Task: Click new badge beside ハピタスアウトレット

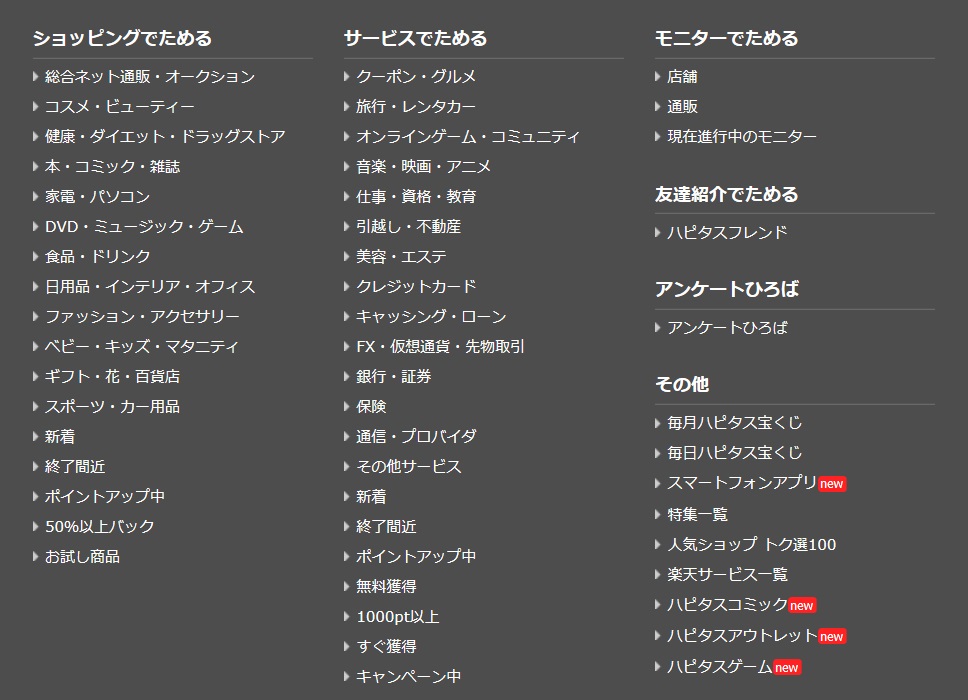Action: pos(832,636)
